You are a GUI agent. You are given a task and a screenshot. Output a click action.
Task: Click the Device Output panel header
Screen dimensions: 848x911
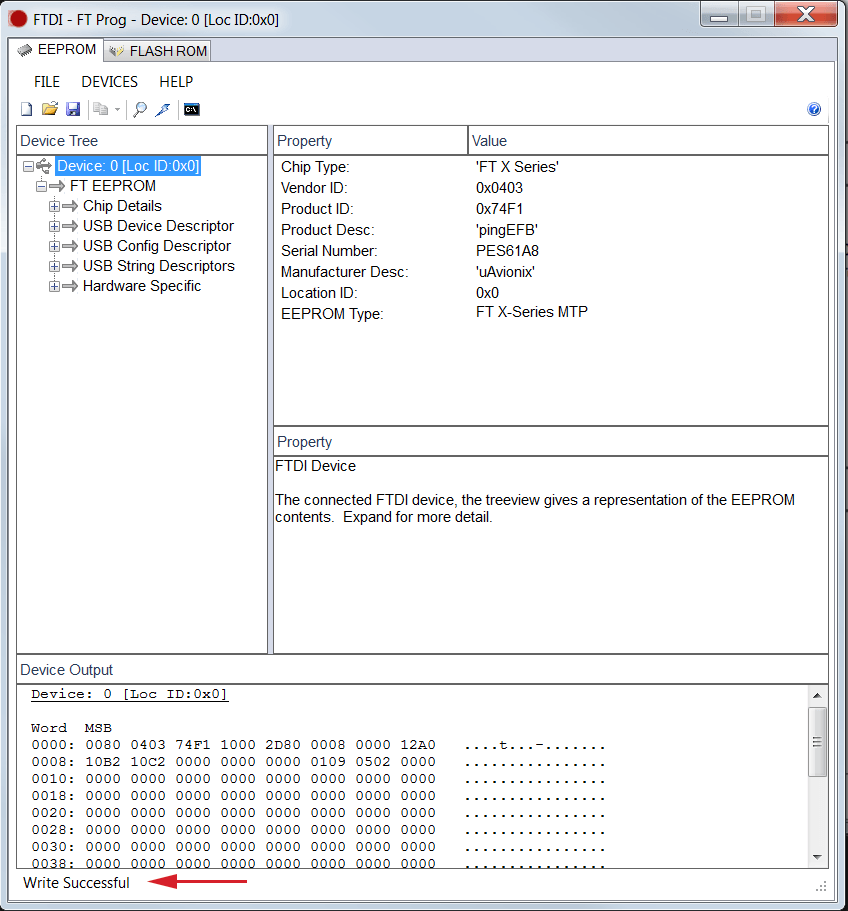tap(422, 670)
